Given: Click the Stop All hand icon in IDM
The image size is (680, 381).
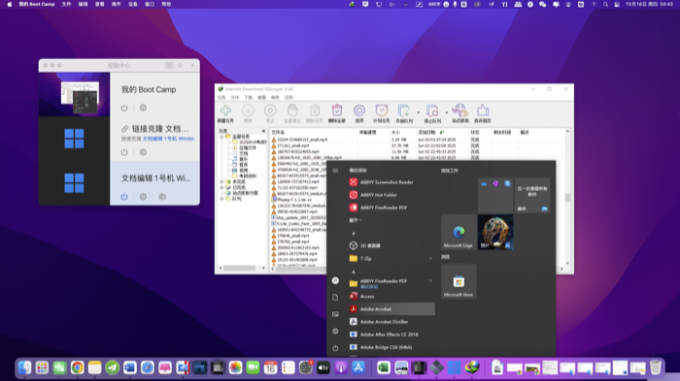Looking at the screenshot, I should [x=292, y=111].
